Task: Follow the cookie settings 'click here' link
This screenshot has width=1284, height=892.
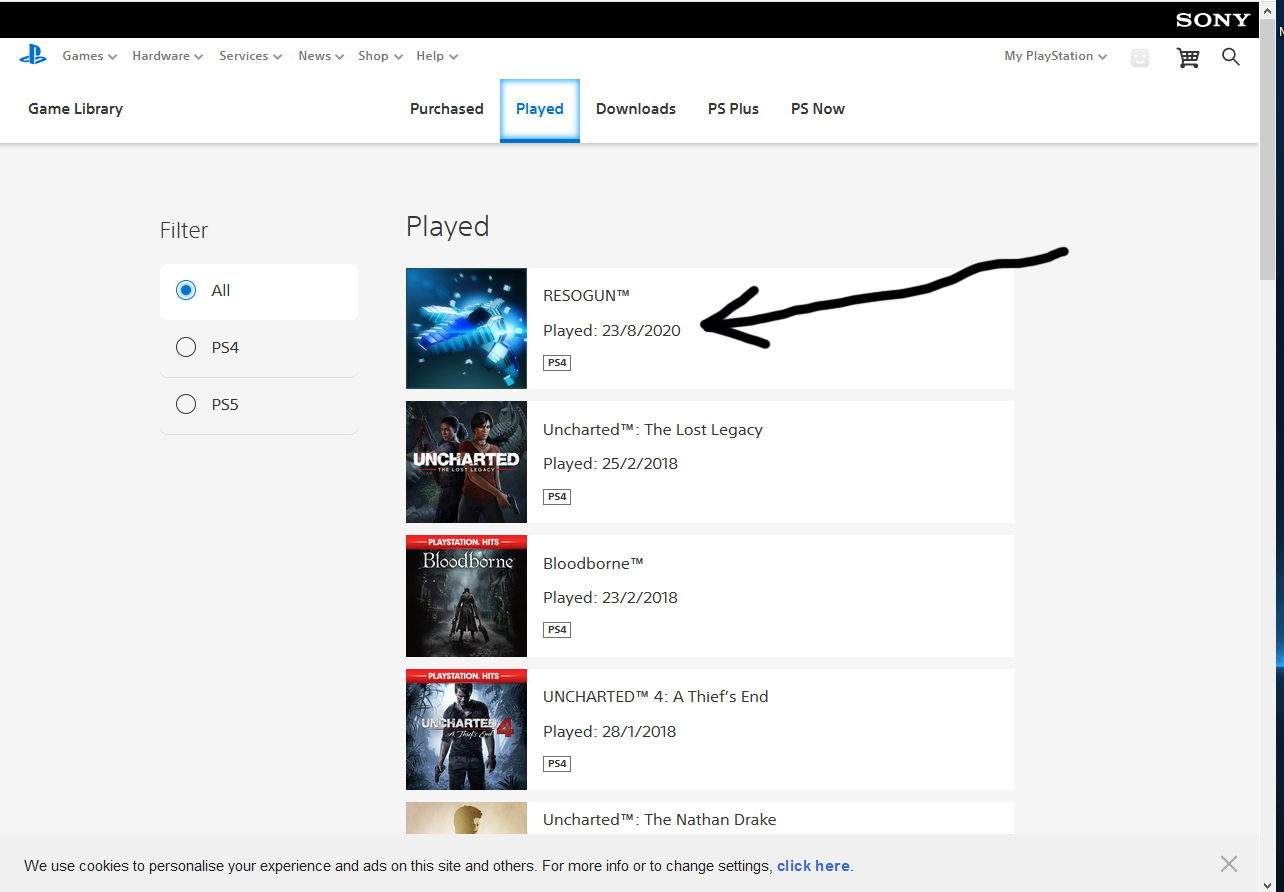Action: click(x=813, y=866)
